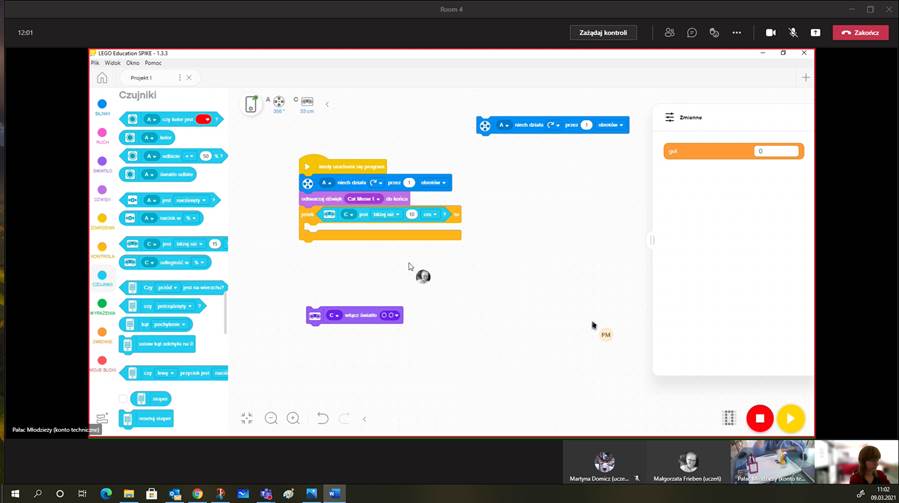The width and height of the screenshot is (899, 503).
Task: Click the Zażądaj kontroli button
Action: tap(603, 33)
